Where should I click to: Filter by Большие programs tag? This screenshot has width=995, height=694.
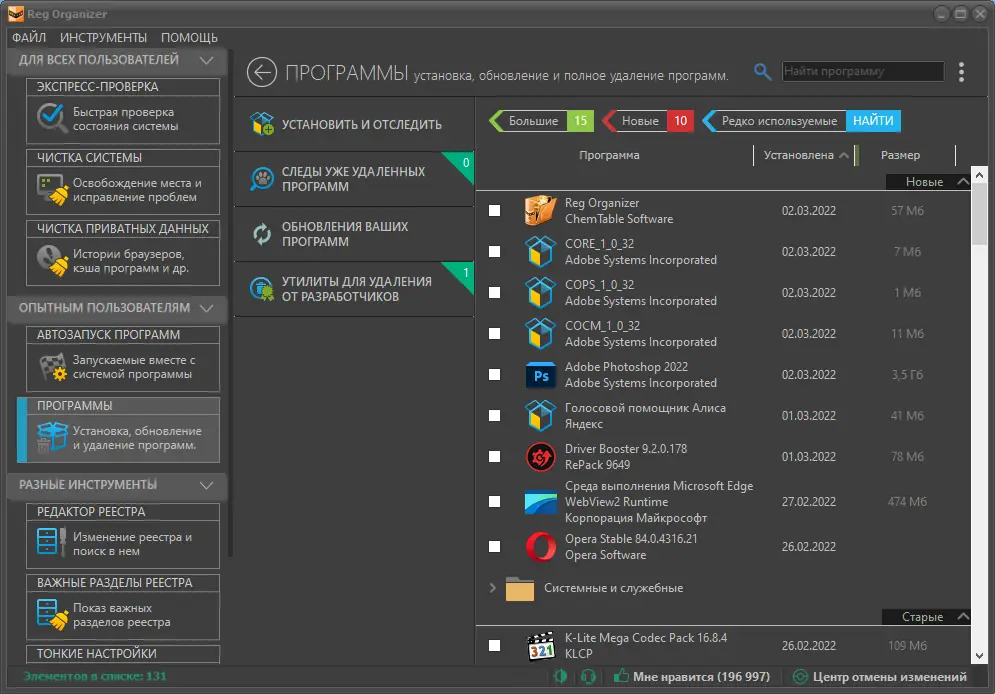point(541,121)
